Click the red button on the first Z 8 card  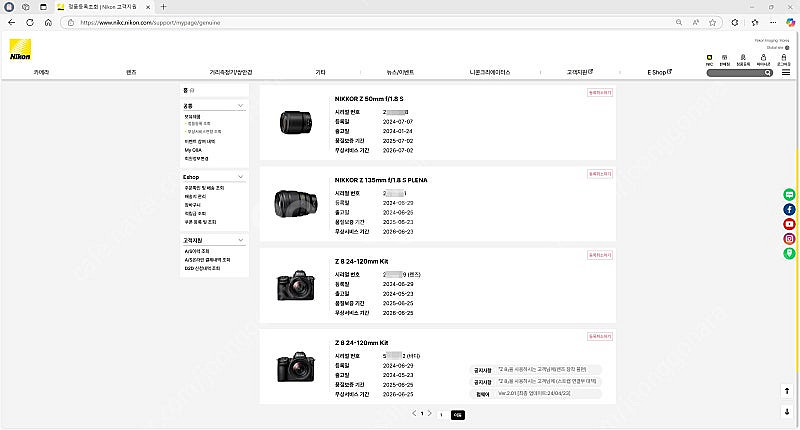pyautogui.click(x=599, y=255)
